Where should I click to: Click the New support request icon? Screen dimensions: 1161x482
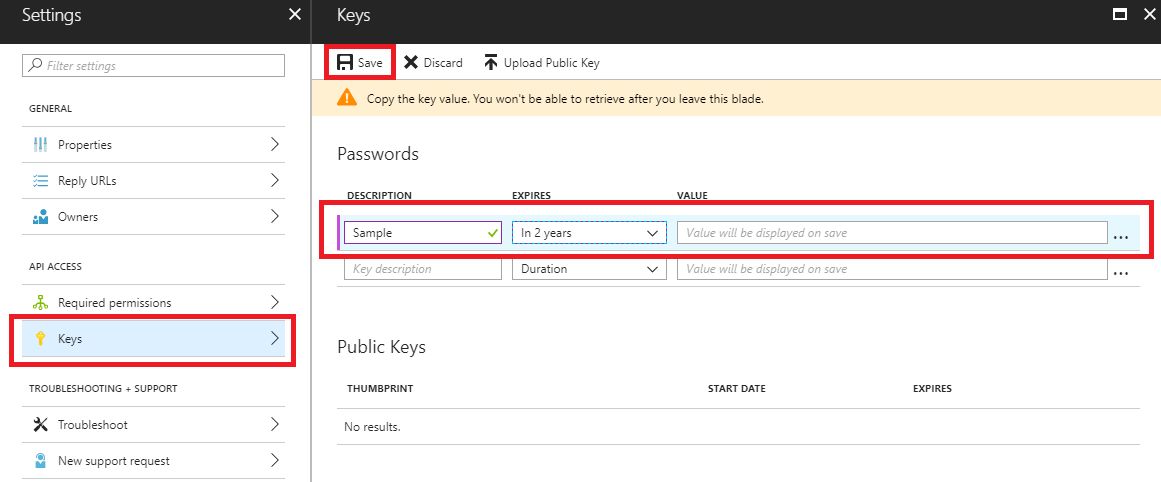(41, 461)
